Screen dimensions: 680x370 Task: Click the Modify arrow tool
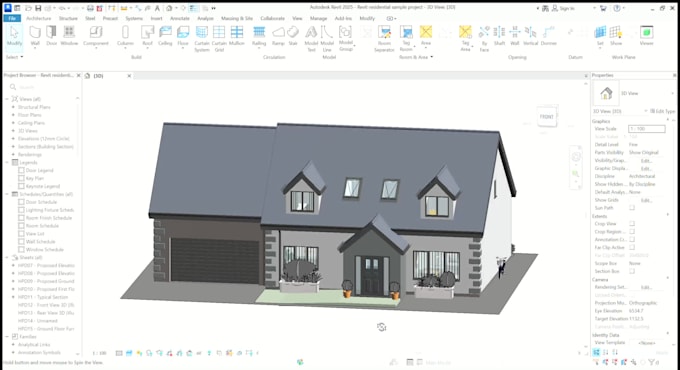pyautogui.click(x=14, y=36)
